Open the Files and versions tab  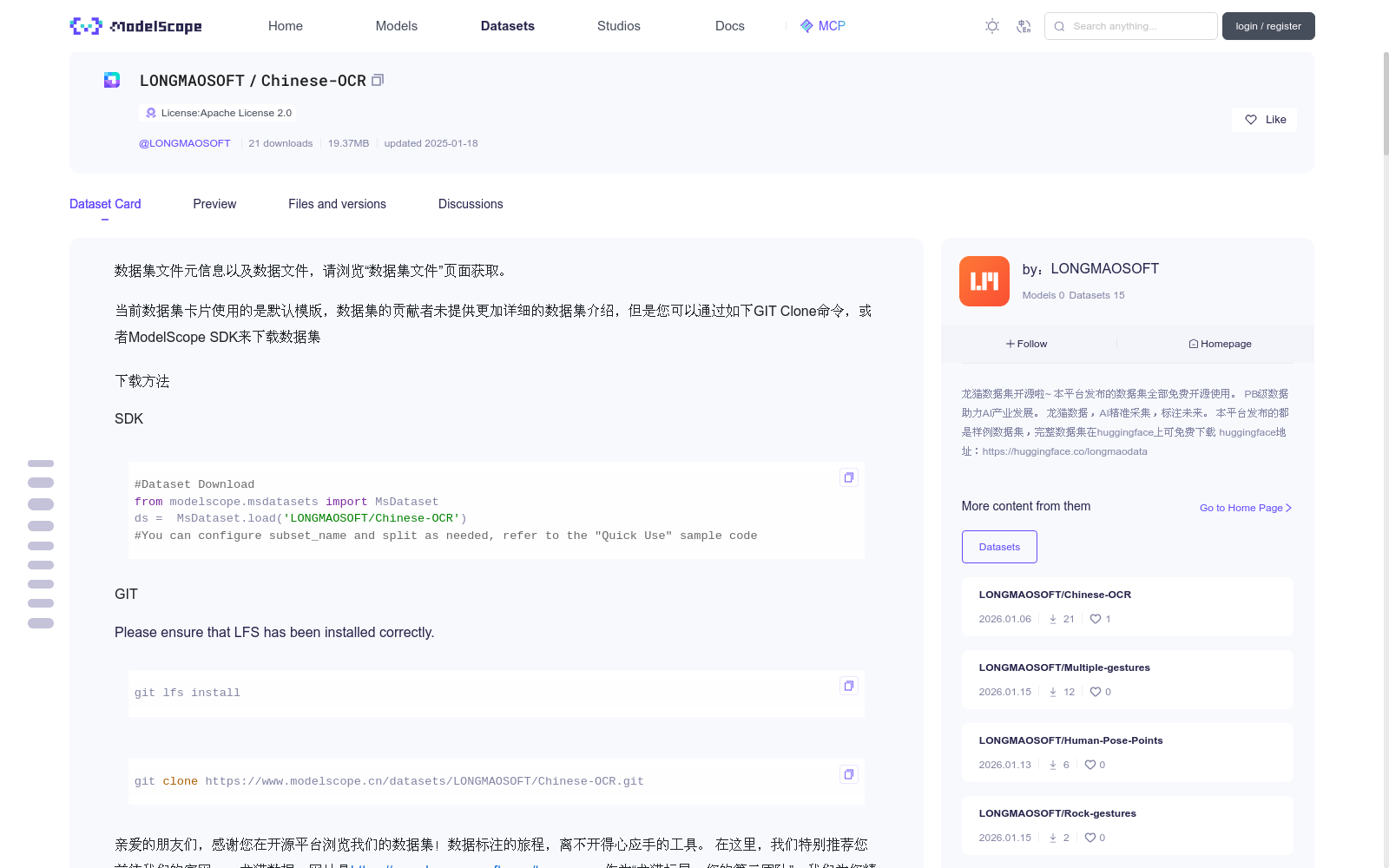pos(337,204)
